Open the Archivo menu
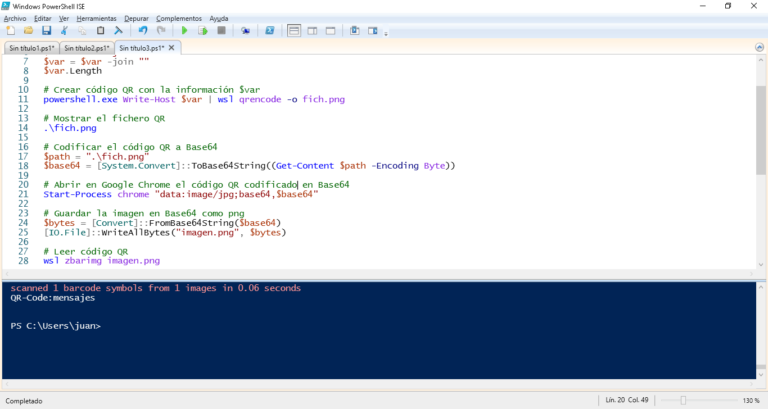Viewport: 768px width, 409px height. (15, 19)
